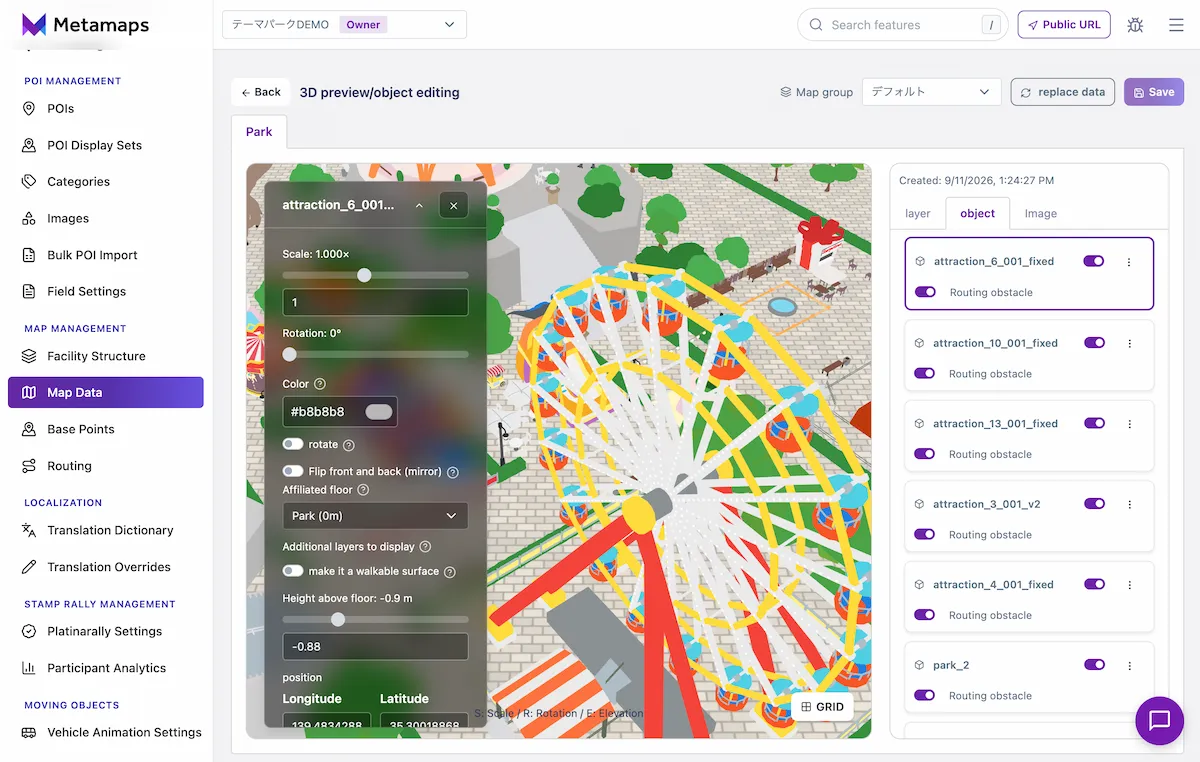Open the debug bug icon
Viewport: 1200px width, 762px height.
pos(1135,25)
